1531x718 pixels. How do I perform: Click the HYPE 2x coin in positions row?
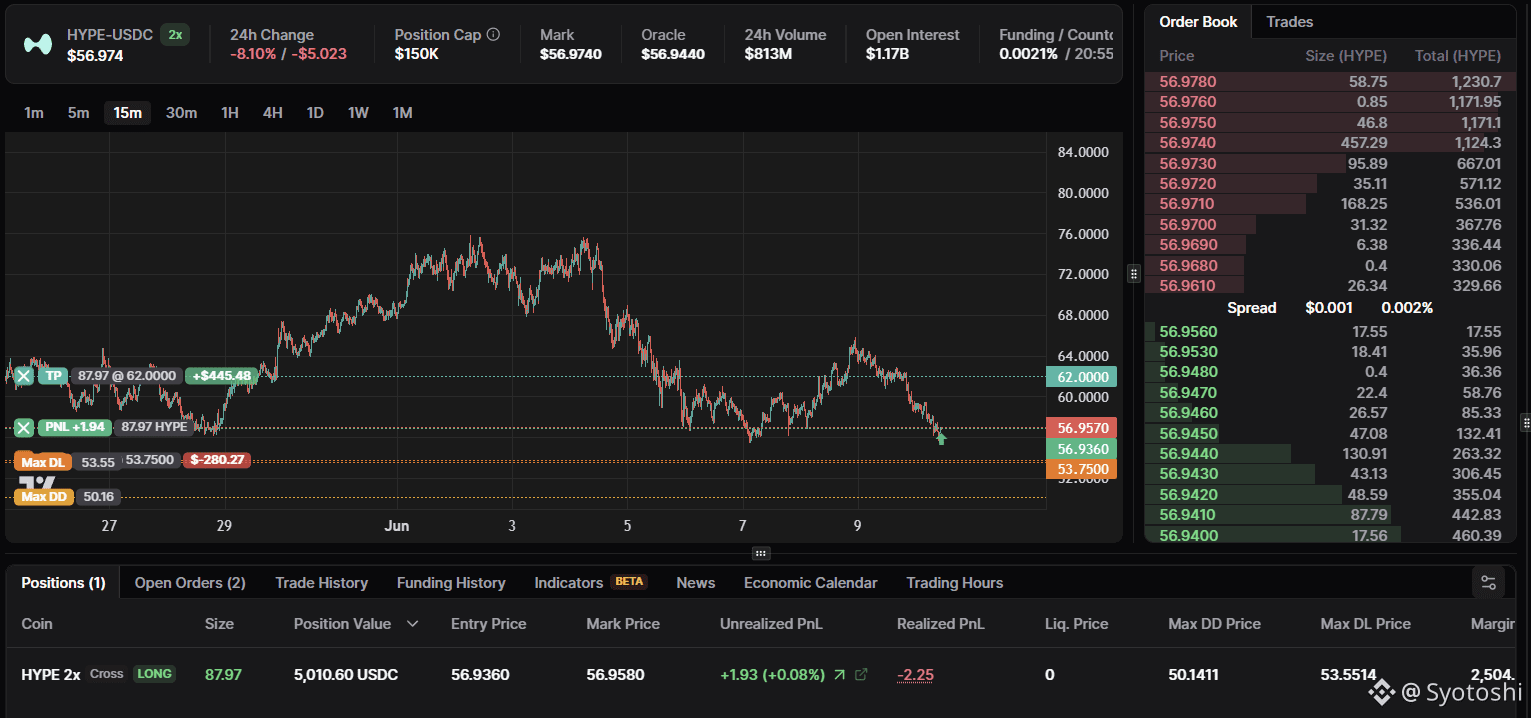click(x=51, y=675)
